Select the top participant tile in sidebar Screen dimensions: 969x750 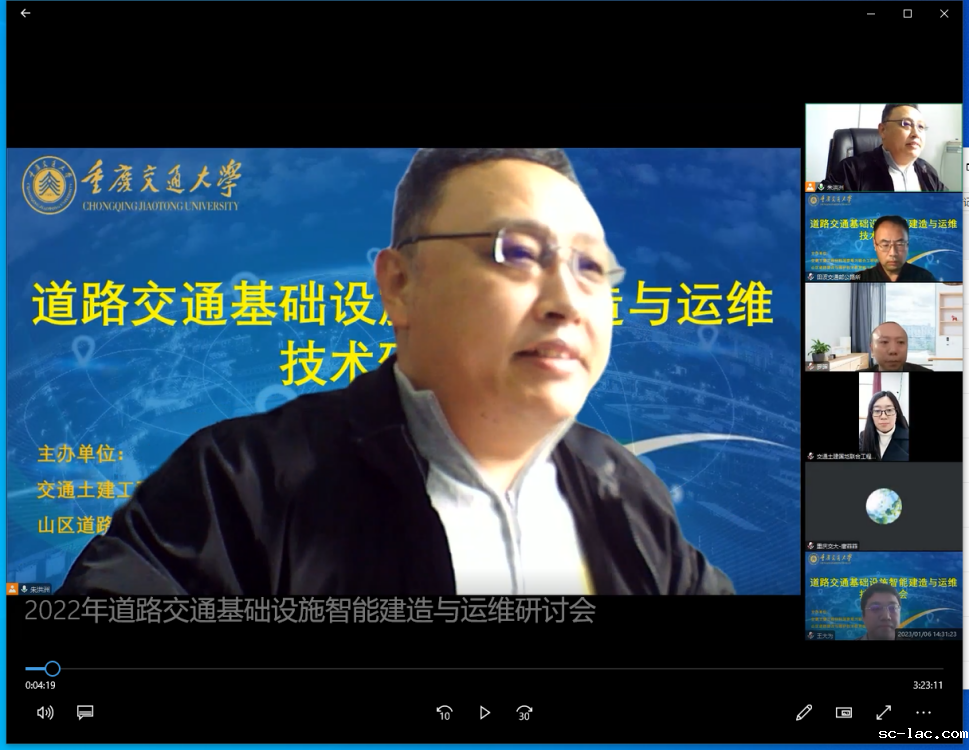[883, 148]
